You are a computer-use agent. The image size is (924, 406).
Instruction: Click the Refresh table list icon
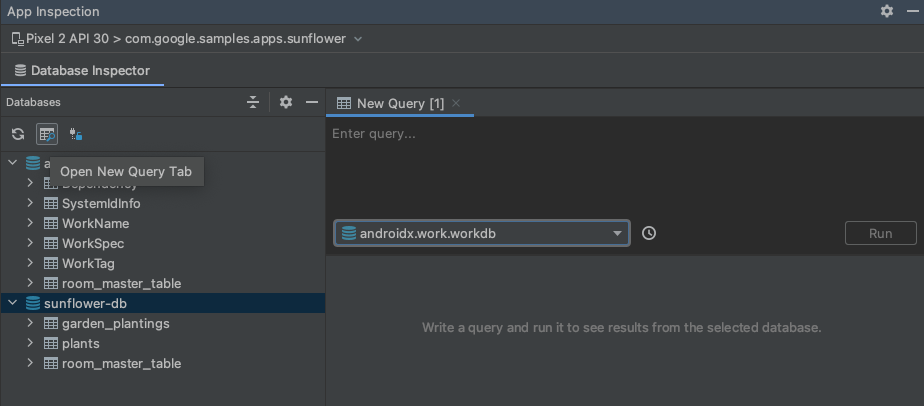[18, 134]
